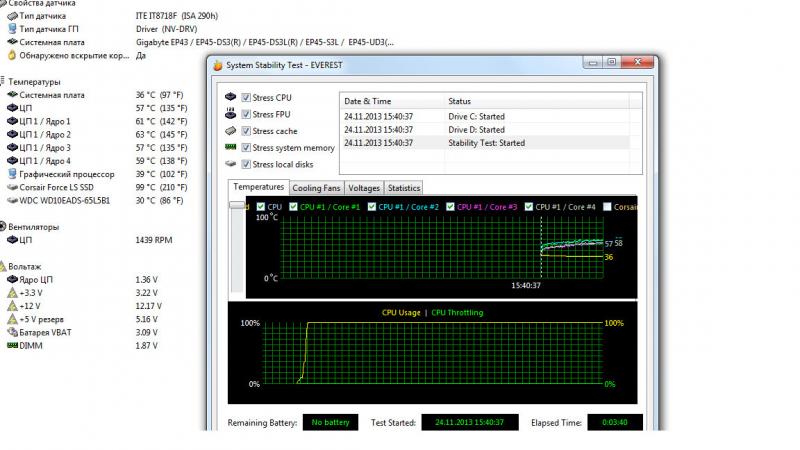Click the Corsair Force LS SSD drive icon
This screenshot has width=800, height=450.
point(12,187)
